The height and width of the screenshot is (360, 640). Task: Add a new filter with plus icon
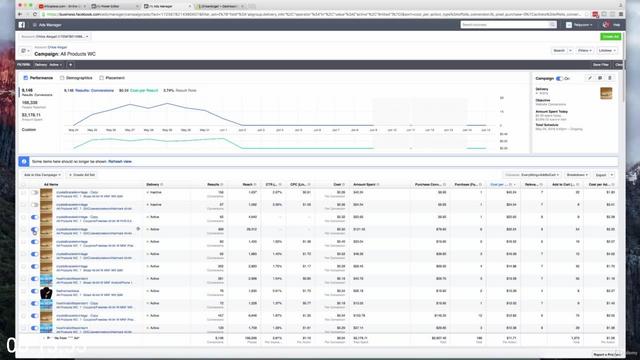pos(71,64)
